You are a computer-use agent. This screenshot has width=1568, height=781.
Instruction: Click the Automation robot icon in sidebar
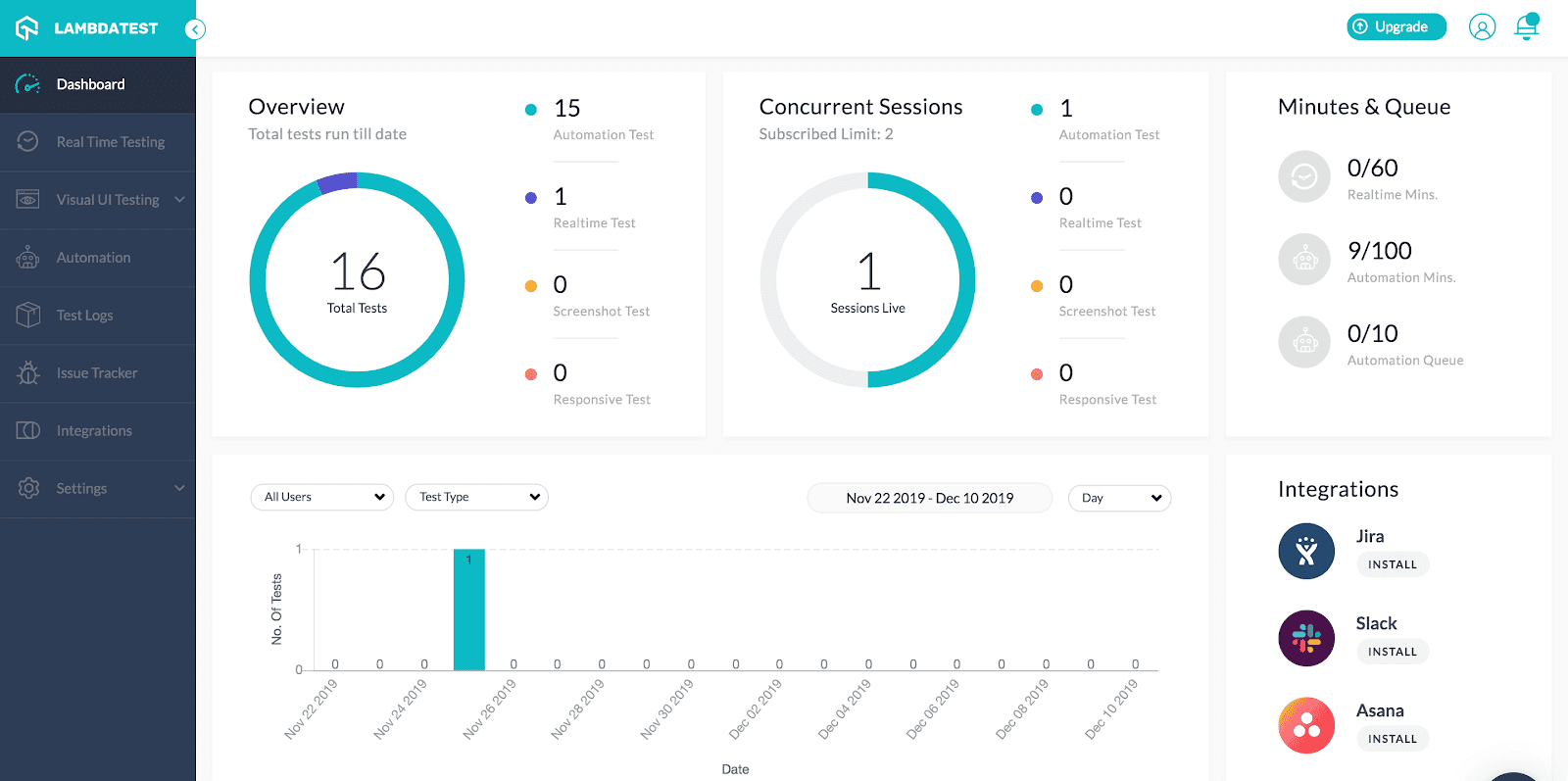[x=28, y=258]
